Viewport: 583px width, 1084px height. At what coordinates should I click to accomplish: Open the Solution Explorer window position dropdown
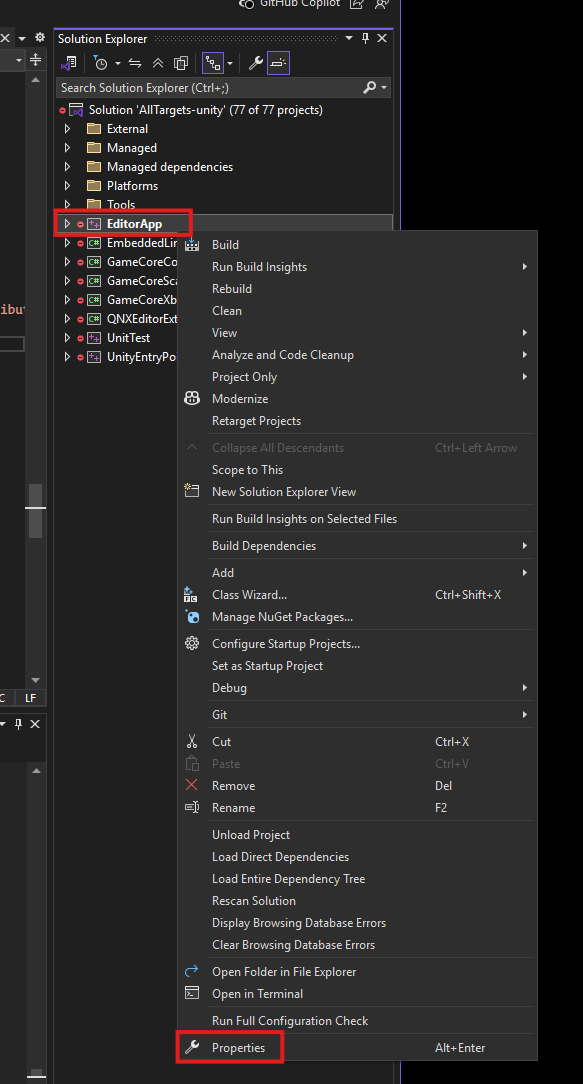349,38
